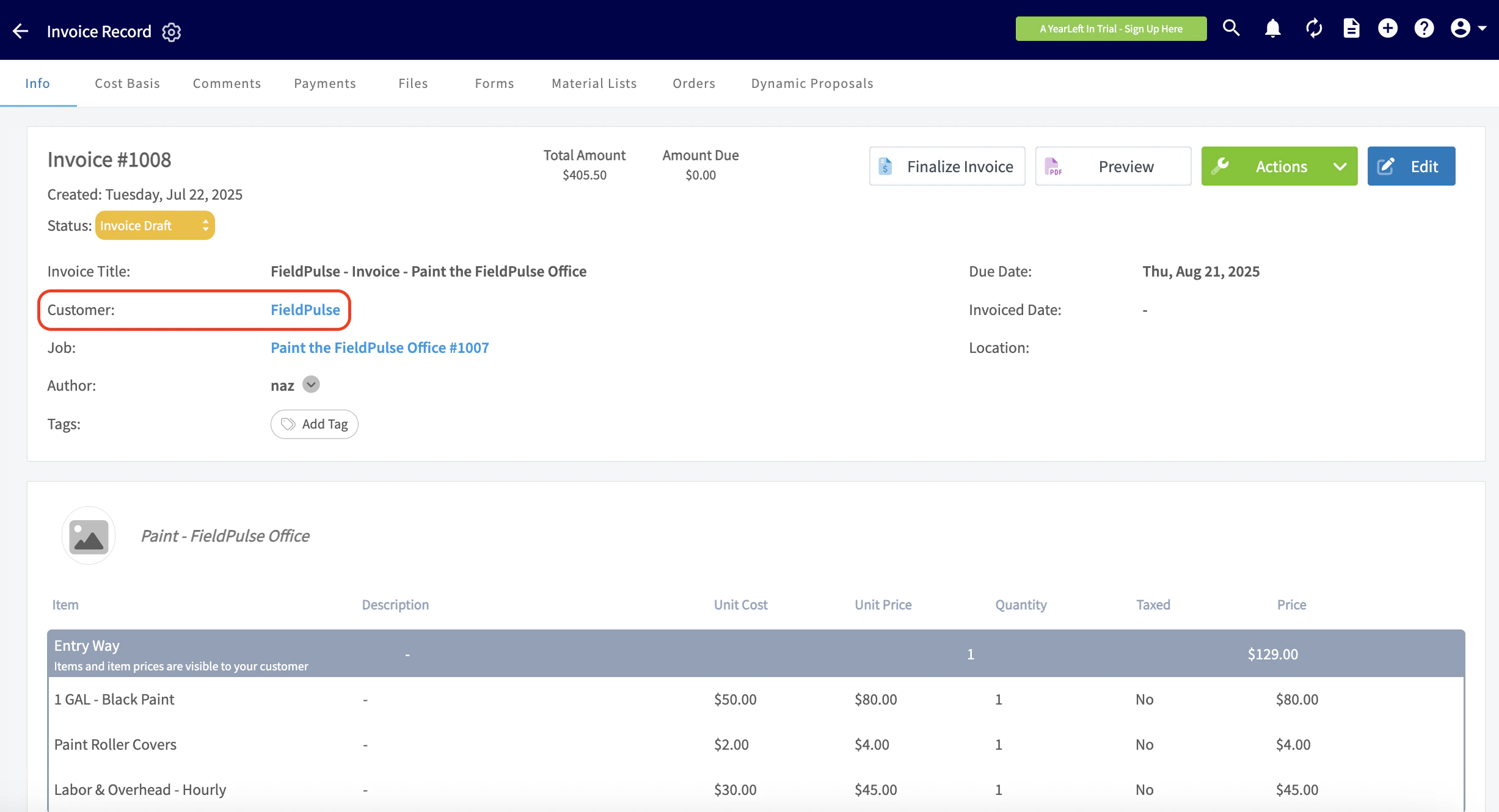
Task: Open the Dynamic Proposals tab
Action: pyautogui.click(x=812, y=83)
